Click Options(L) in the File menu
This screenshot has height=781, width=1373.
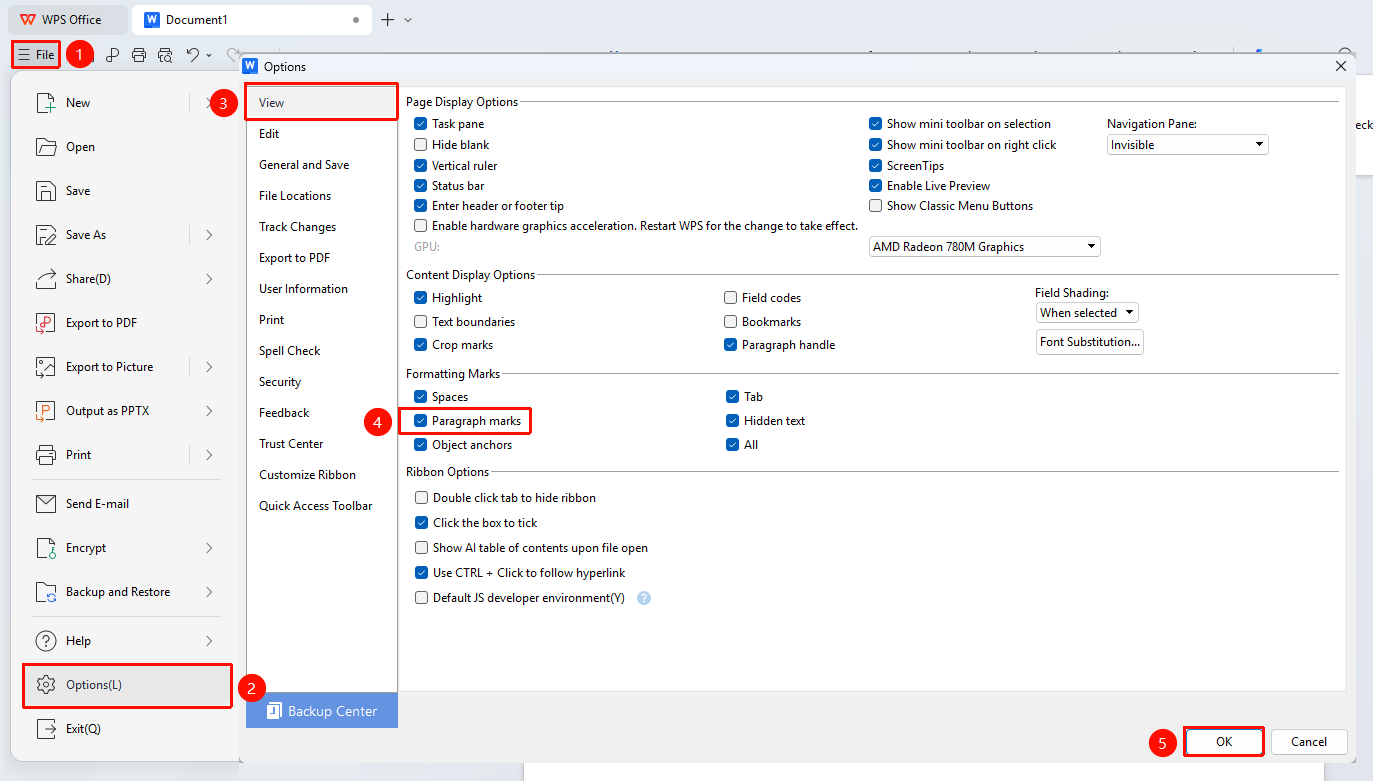(x=127, y=685)
